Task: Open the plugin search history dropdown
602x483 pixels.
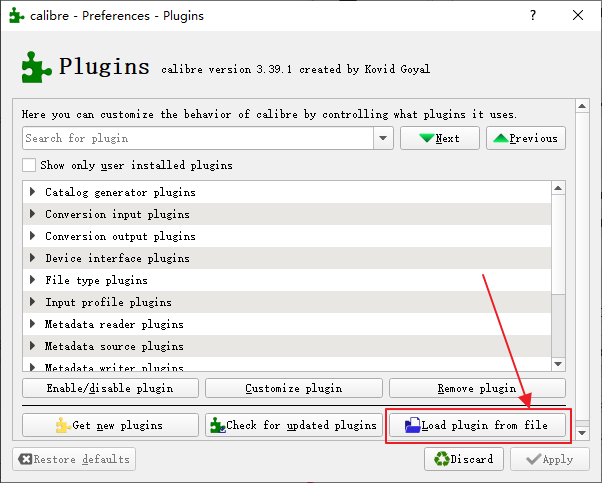Action: (382, 138)
